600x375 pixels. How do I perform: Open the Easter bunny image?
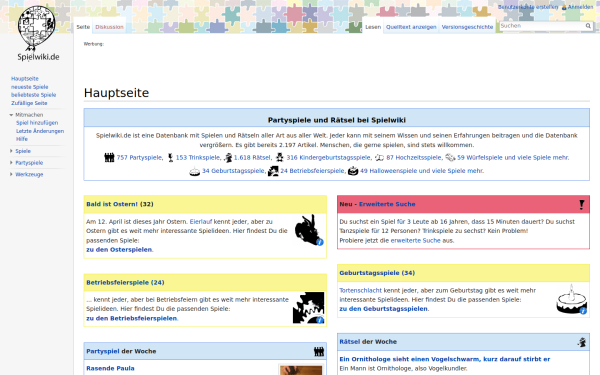(x=309, y=230)
